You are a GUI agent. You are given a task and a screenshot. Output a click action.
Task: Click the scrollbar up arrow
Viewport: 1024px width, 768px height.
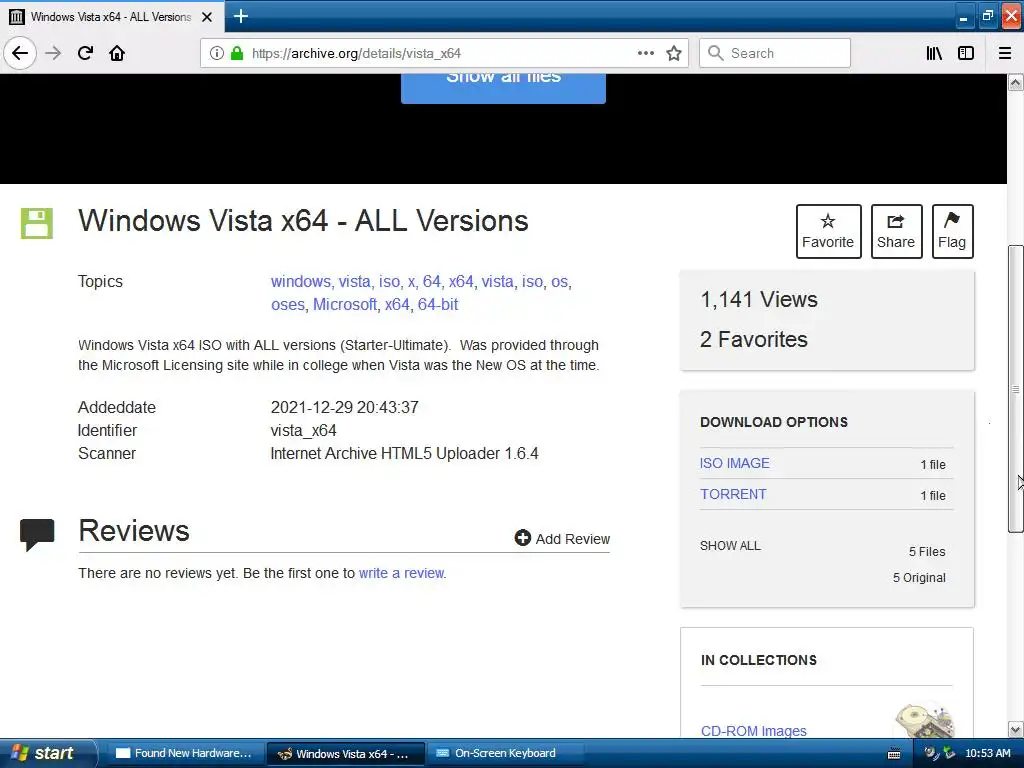tap(1015, 82)
